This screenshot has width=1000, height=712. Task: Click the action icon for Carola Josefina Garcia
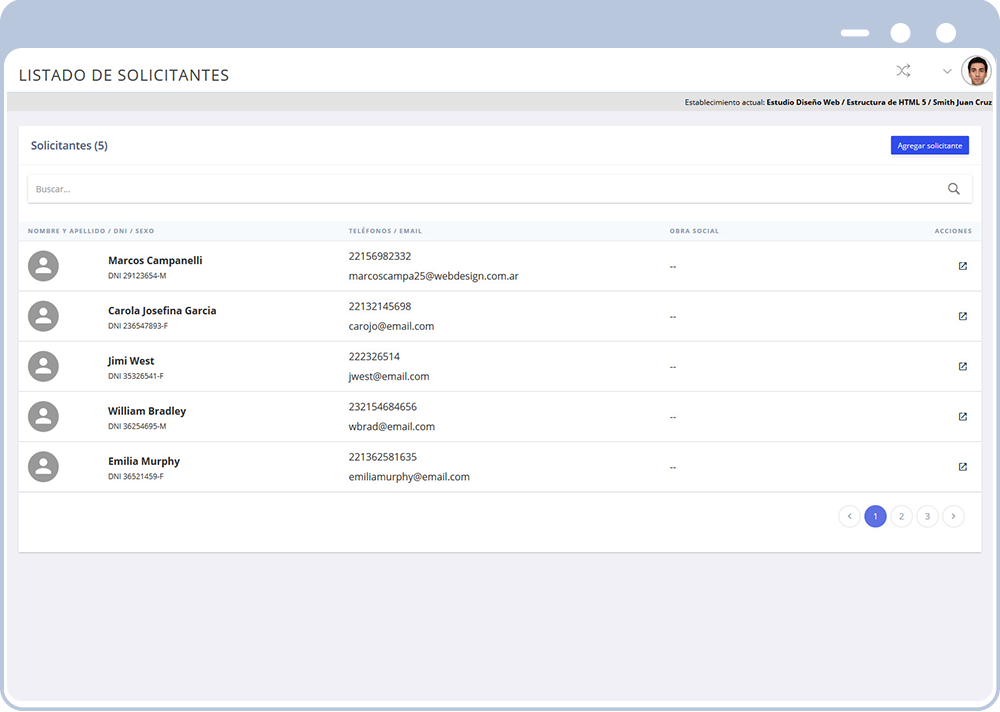click(962, 316)
